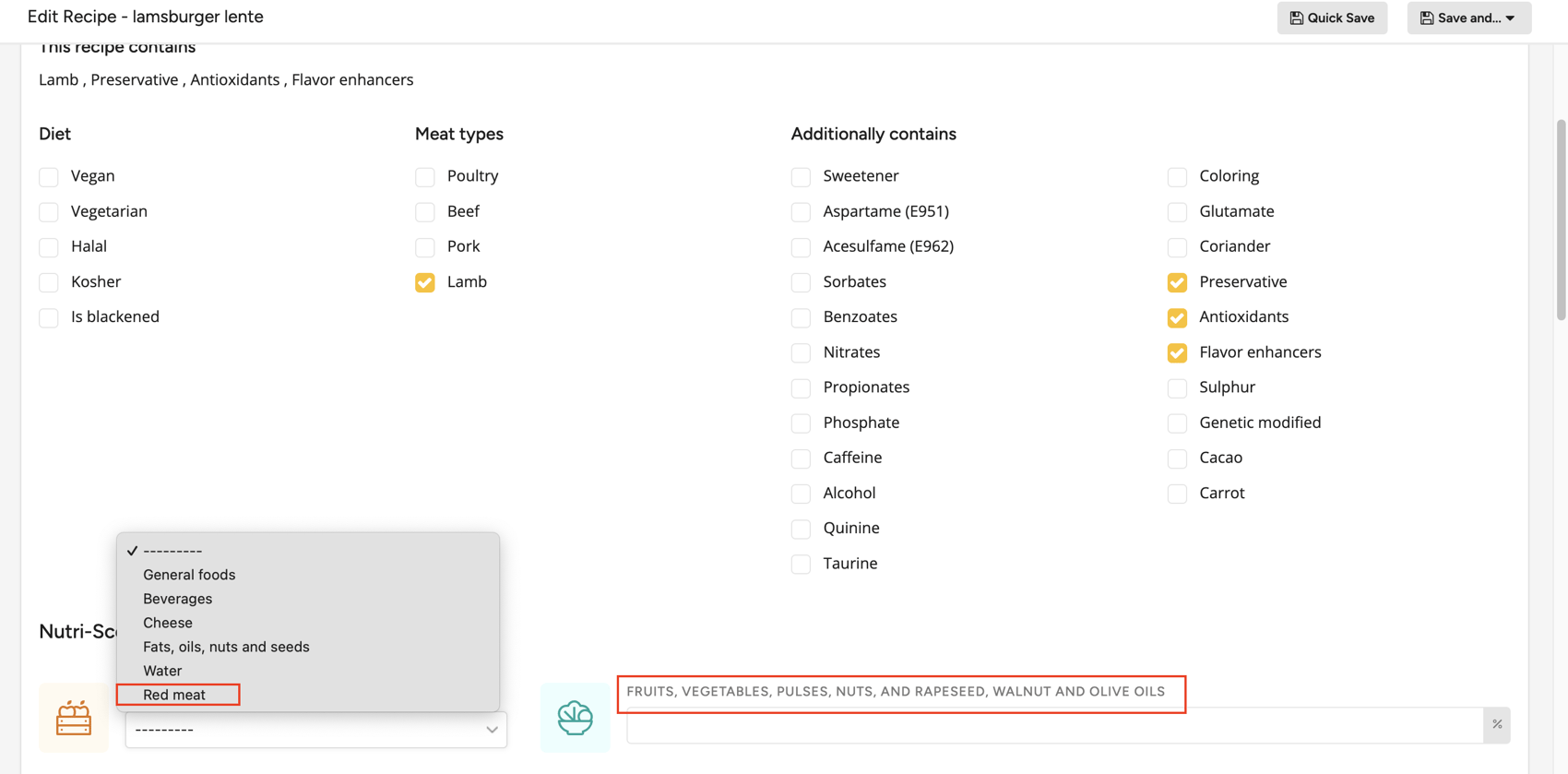Click the food category basket icon
This screenshot has width=1568, height=774.
pyautogui.click(x=74, y=718)
